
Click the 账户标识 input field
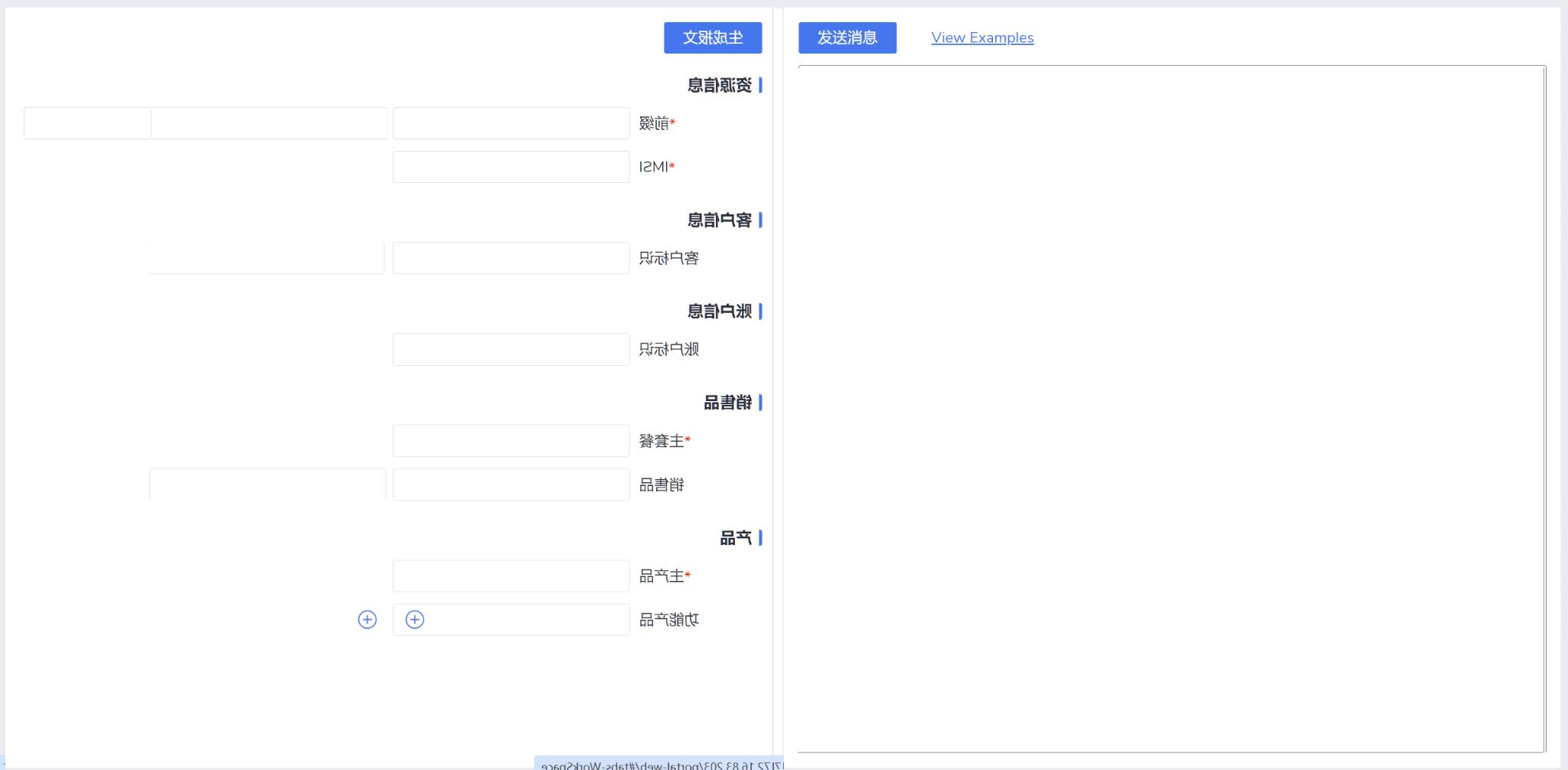coord(511,349)
